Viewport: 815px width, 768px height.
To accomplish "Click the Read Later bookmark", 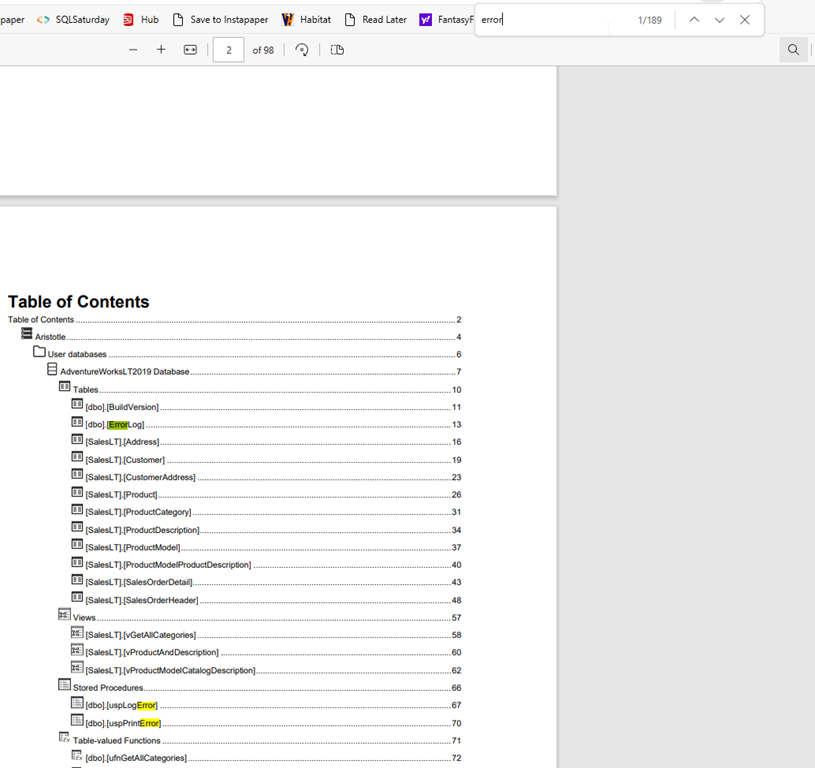I will pos(375,20).
